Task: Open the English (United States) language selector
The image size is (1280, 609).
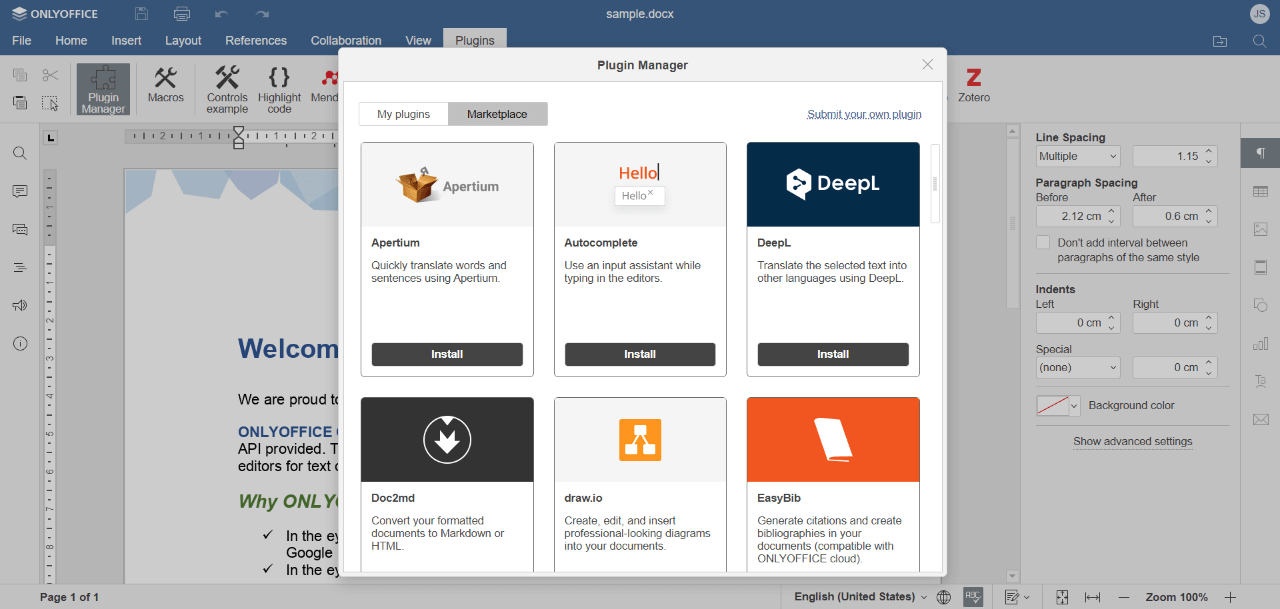Action: pos(860,597)
